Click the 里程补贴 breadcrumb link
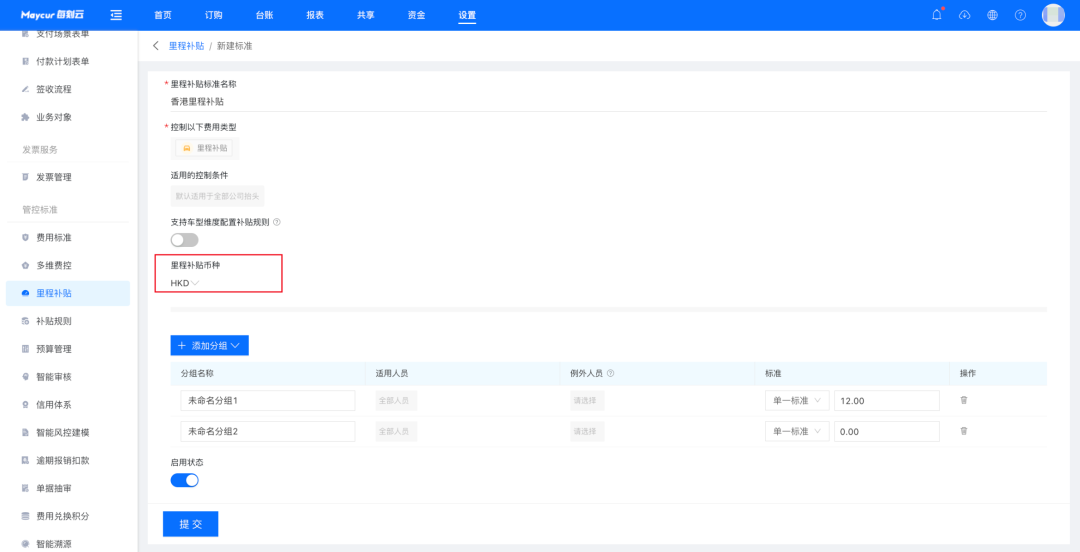 (186, 46)
